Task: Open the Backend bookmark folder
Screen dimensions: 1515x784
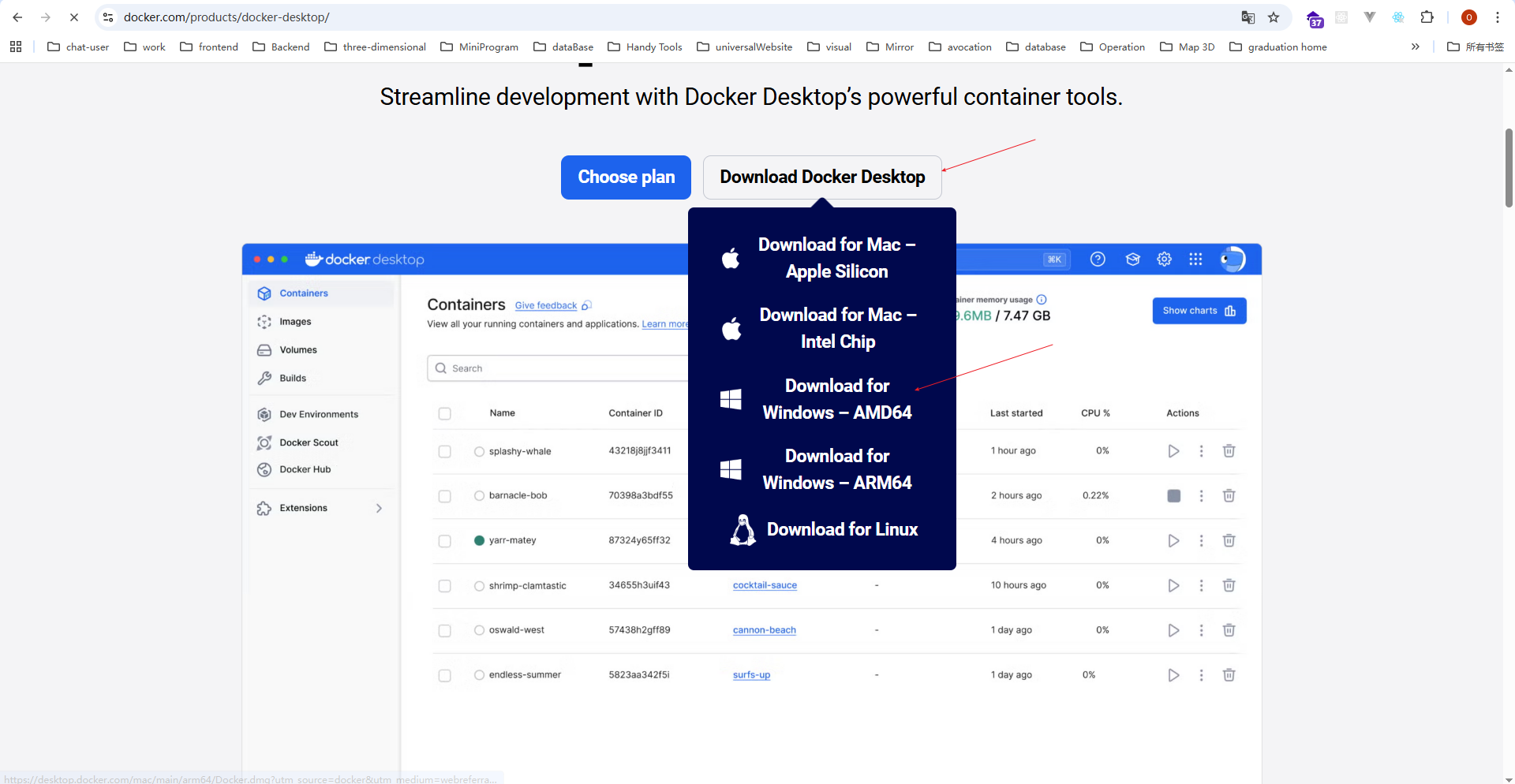Action: coord(281,47)
